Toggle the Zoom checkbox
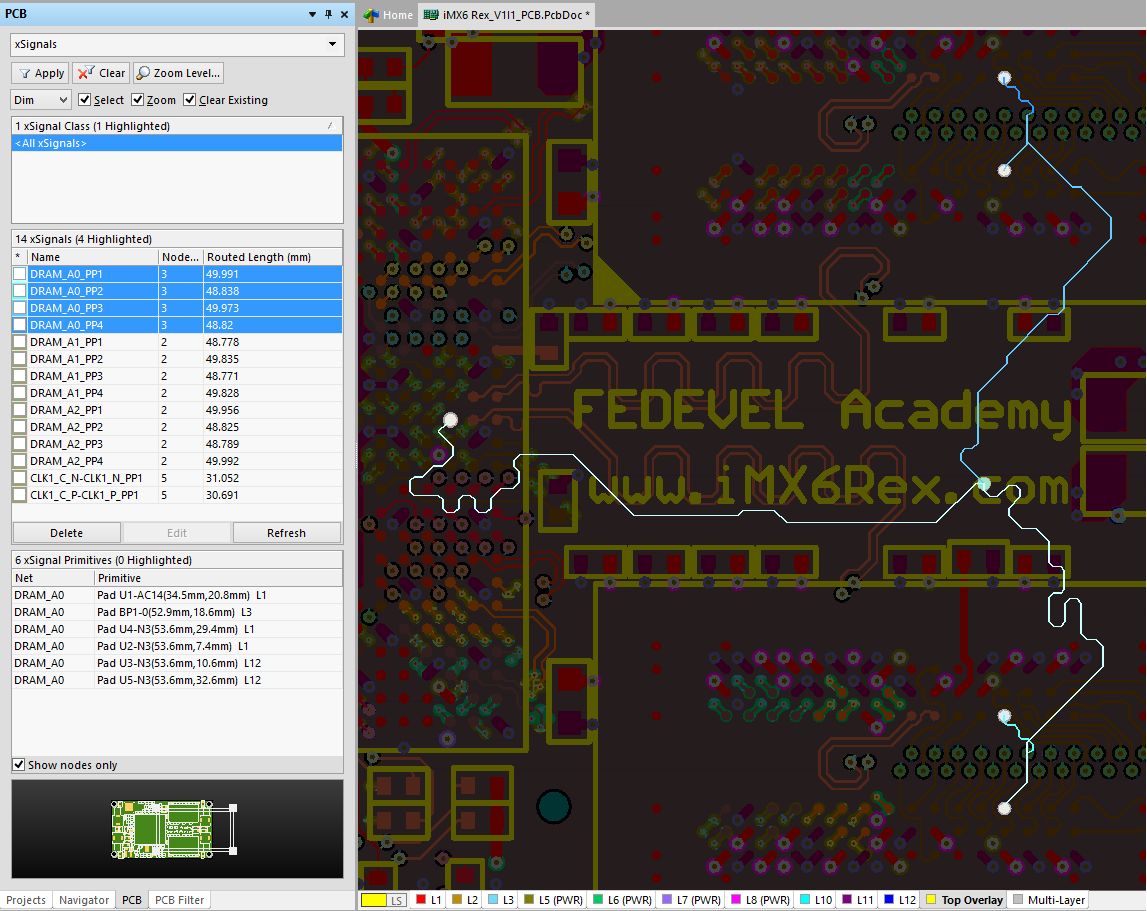 click(138, 100)
